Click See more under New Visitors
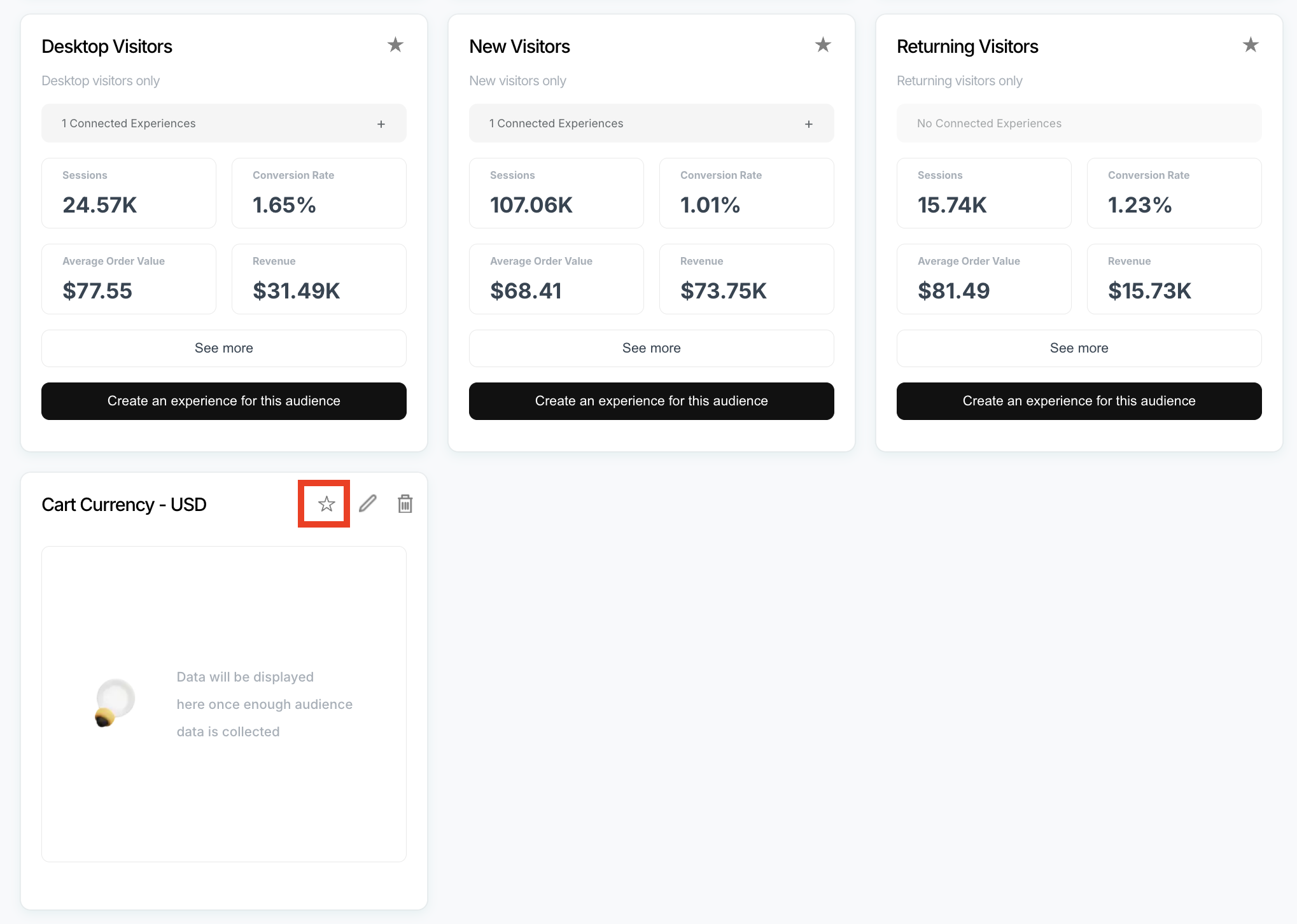This screenshot has height=924, width=1297. pyautogui.click(x=652, y=348)
